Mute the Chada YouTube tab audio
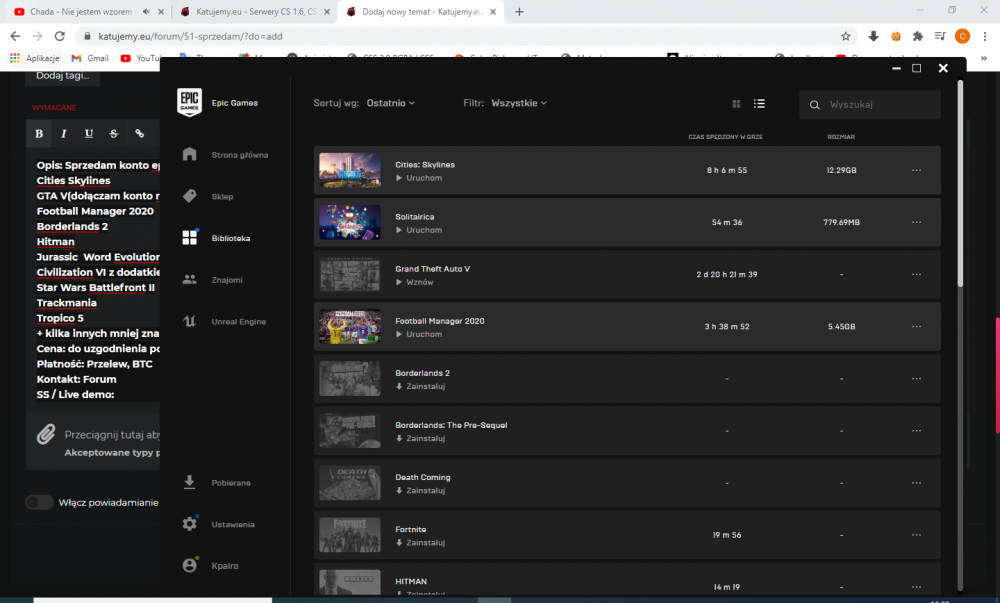 coord(146,11)
